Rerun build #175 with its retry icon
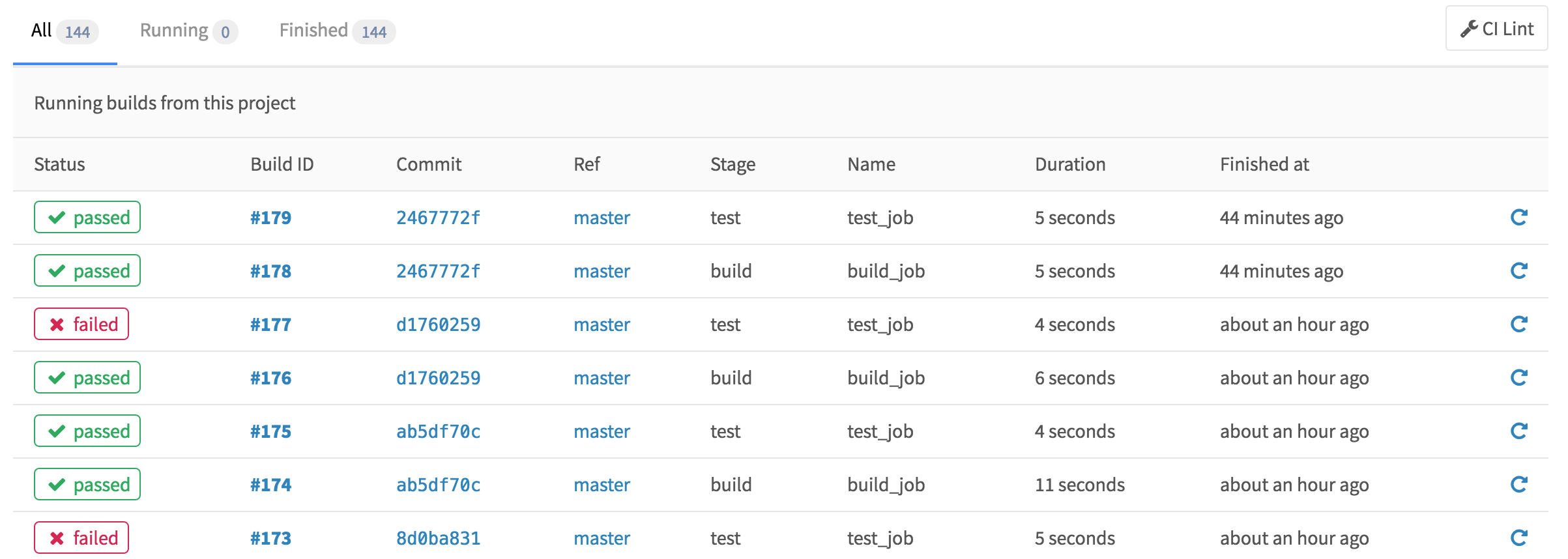Image resolution: width=1568 pixels, height=559 pixels. 1518,431
